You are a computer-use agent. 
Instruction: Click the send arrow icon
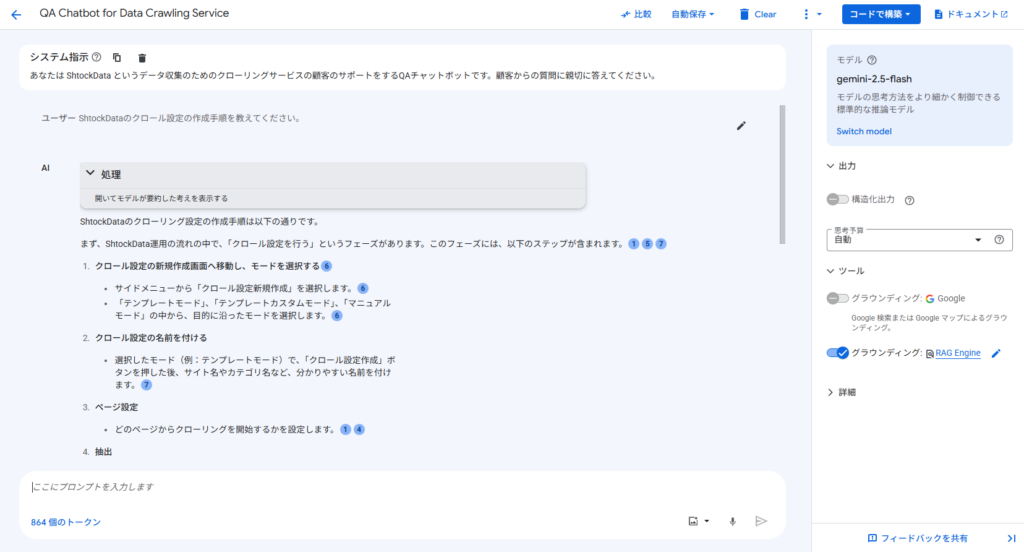tap(761, 521)
